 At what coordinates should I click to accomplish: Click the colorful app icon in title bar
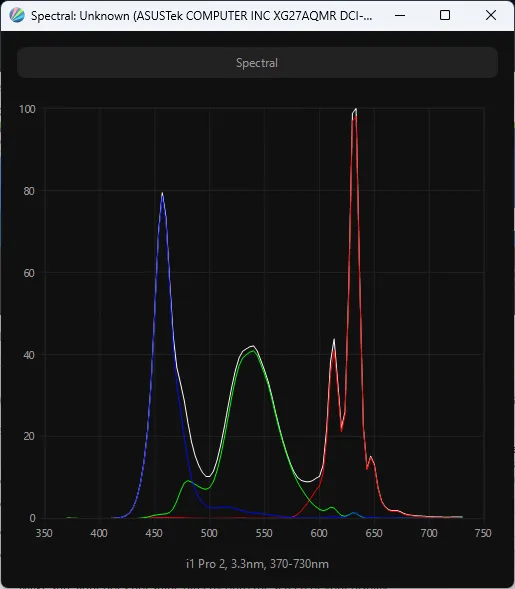(17, 15)
